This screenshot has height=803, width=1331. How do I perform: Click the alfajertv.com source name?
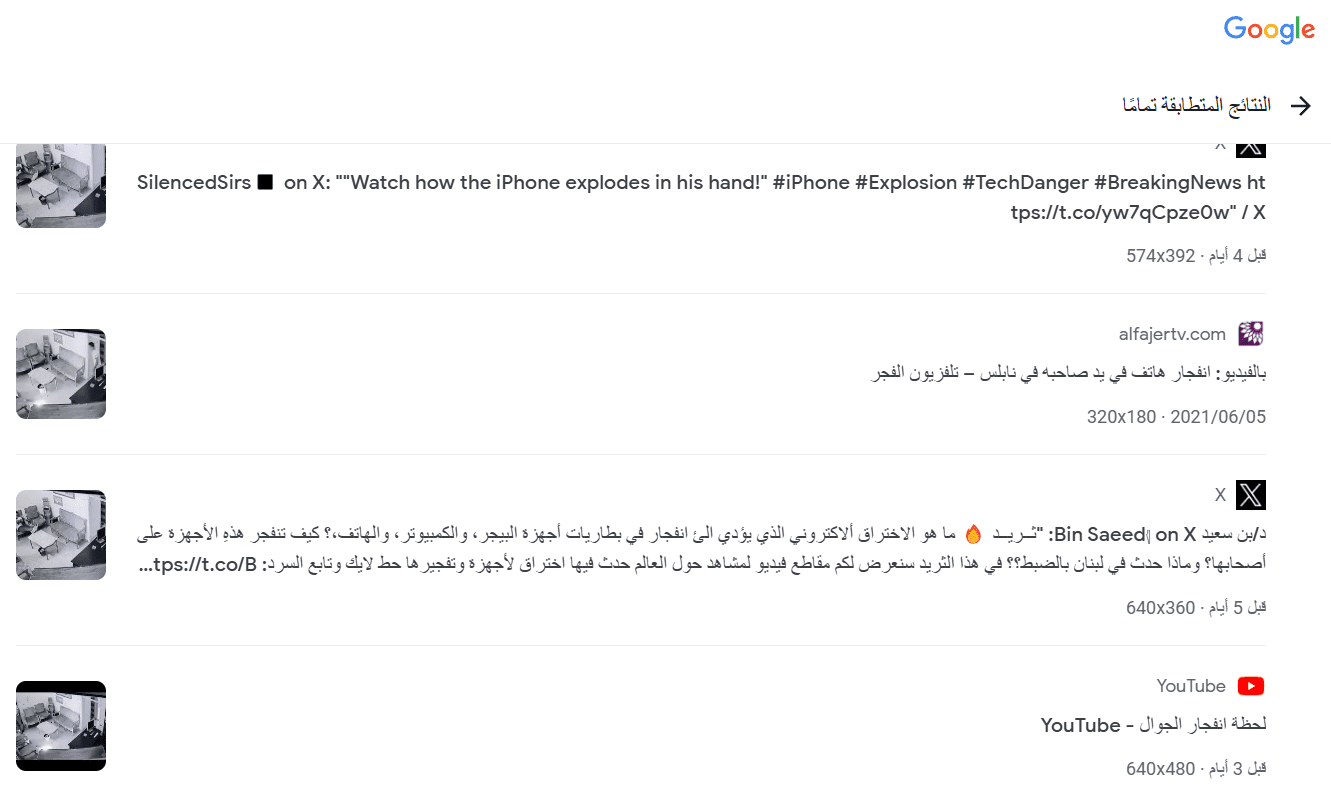tap(1172, 334)
